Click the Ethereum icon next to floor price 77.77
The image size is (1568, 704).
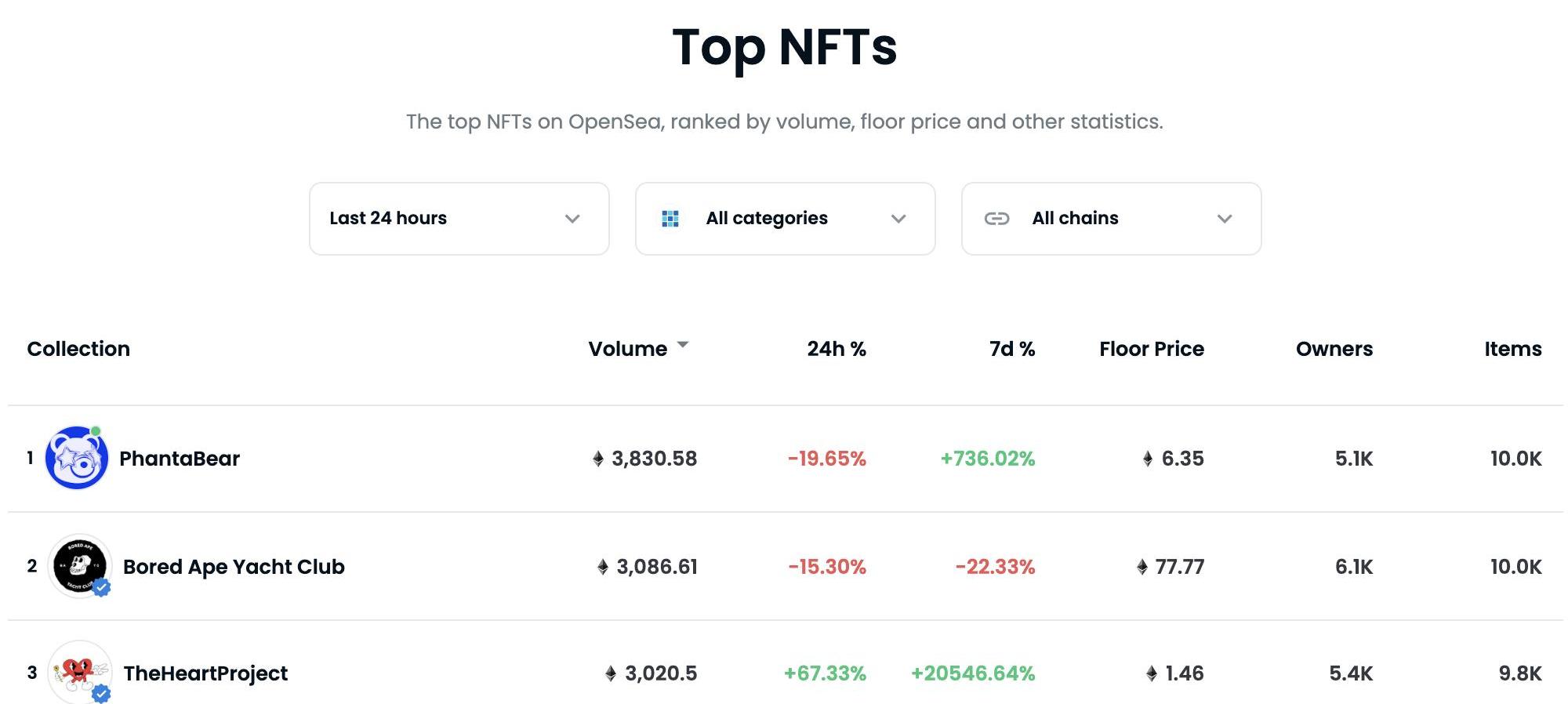coord(1142,567)
